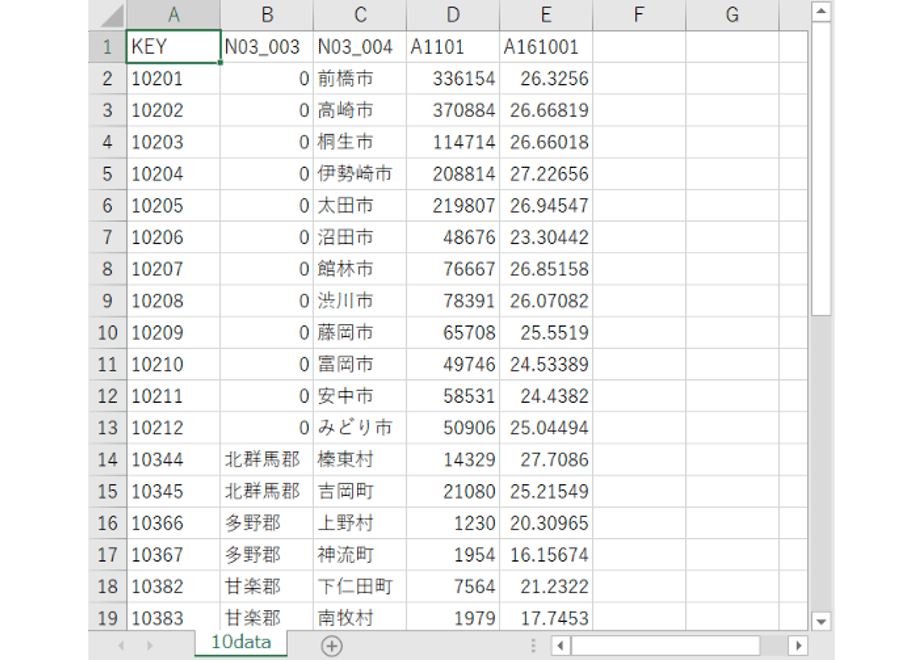Select the A161001 header cell
This screenshot has width=924, height=660.
(546, 47)
